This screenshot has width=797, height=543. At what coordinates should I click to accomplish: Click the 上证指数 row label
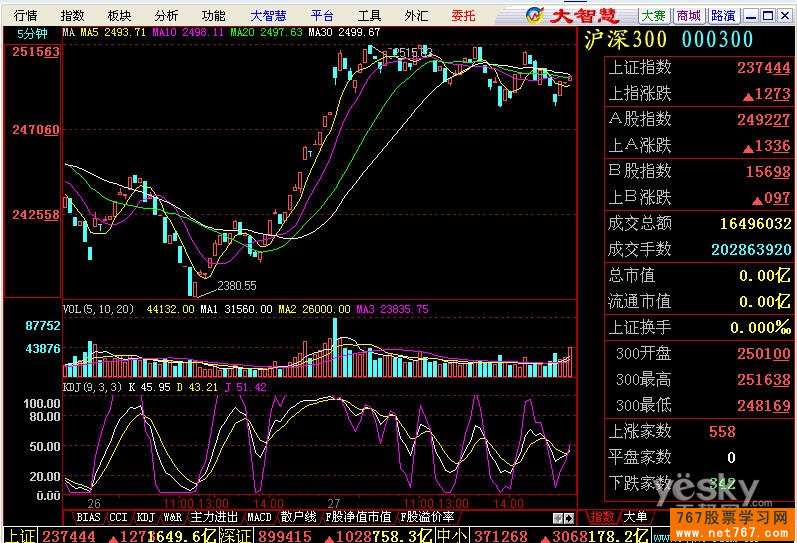point(639,67)
